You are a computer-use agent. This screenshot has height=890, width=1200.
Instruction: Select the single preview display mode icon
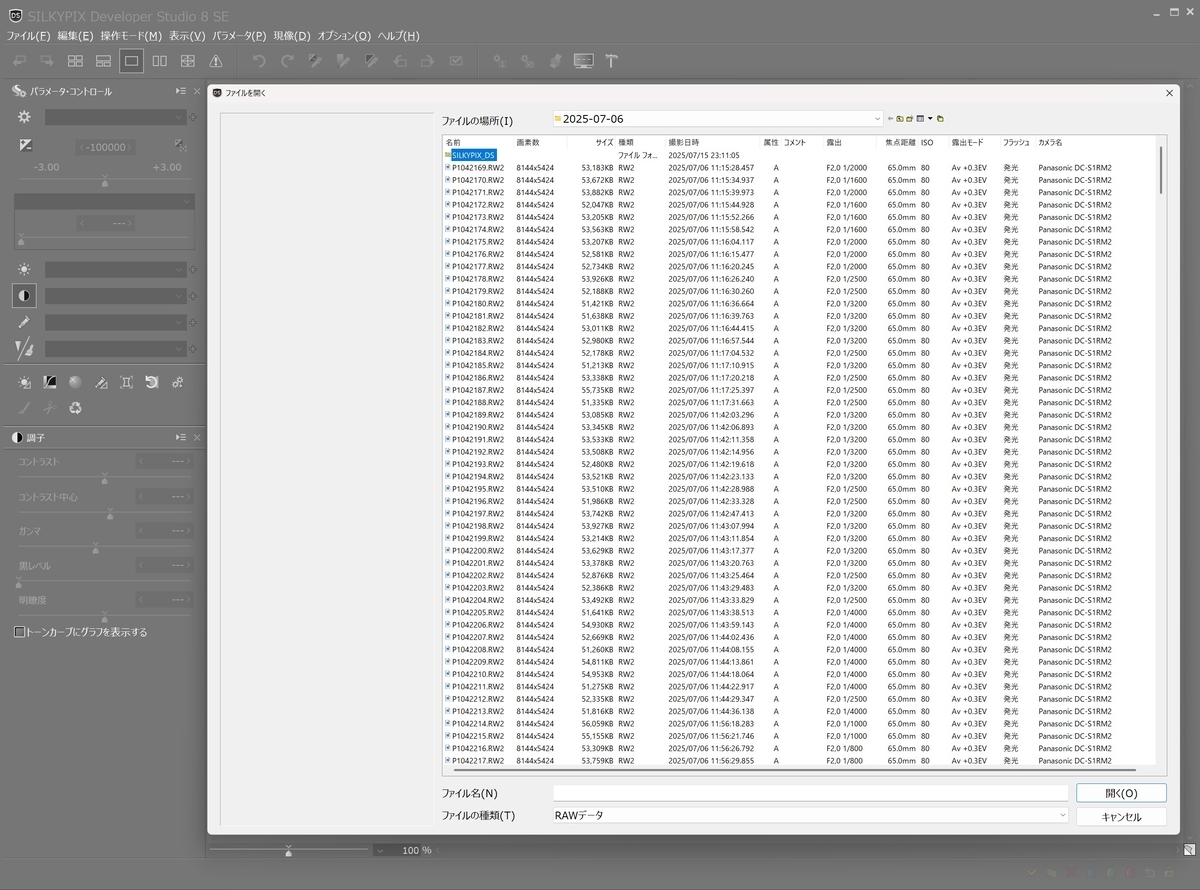click(131, 61)
